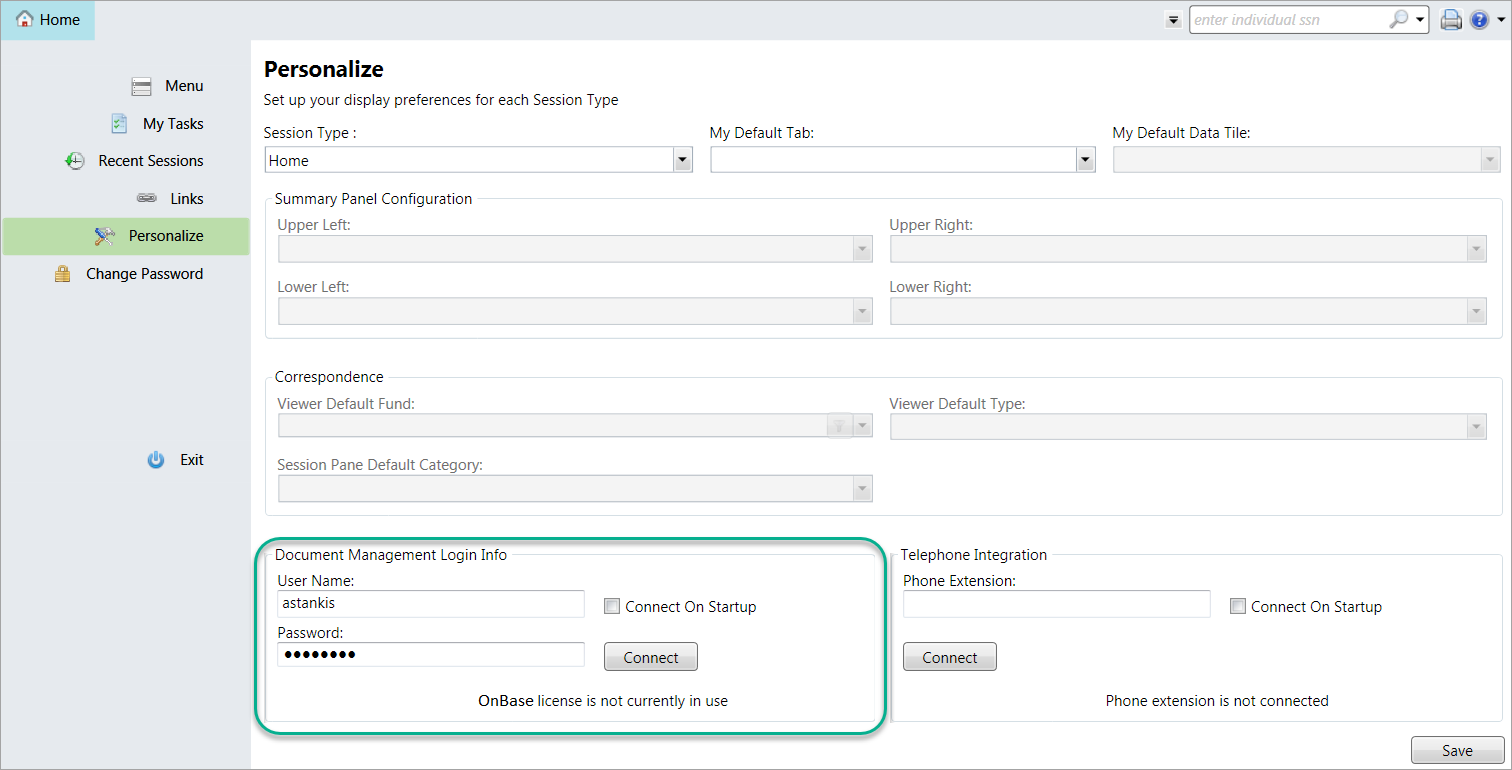This screenshot has height=770, width=1512.
Task: Click the magnifier search icon in SSN box
Action: click(x=1399, y=20)
